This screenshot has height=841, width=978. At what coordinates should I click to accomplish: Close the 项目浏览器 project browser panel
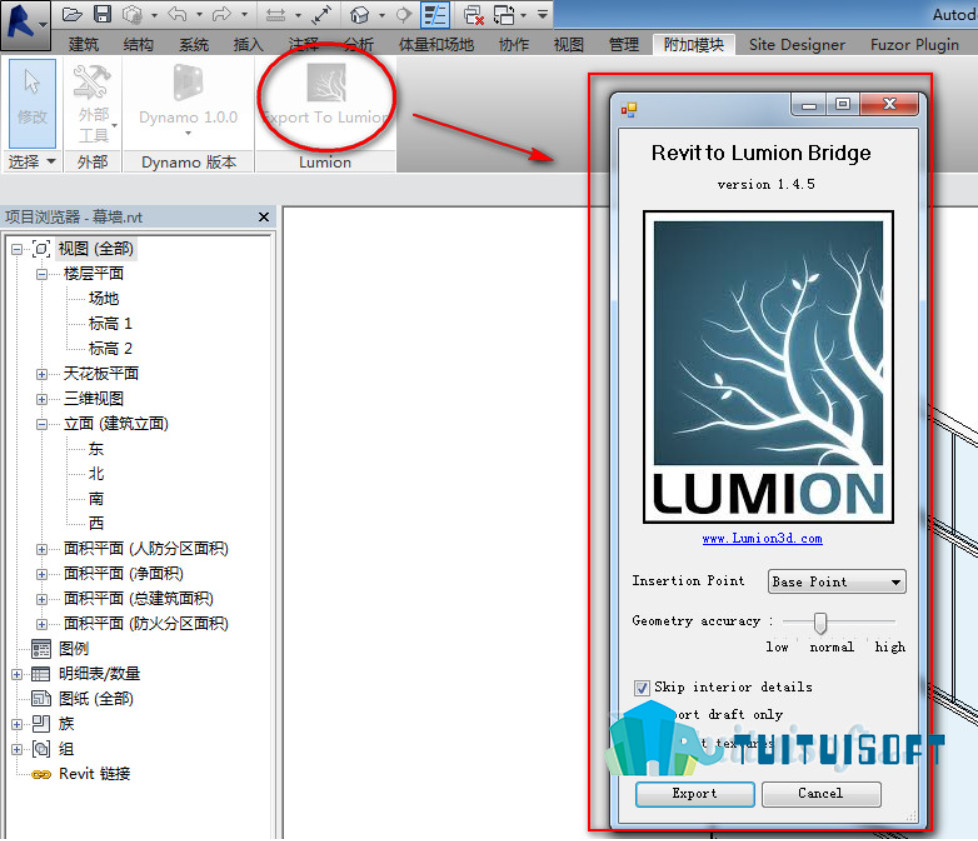click(x=264, y=217)
